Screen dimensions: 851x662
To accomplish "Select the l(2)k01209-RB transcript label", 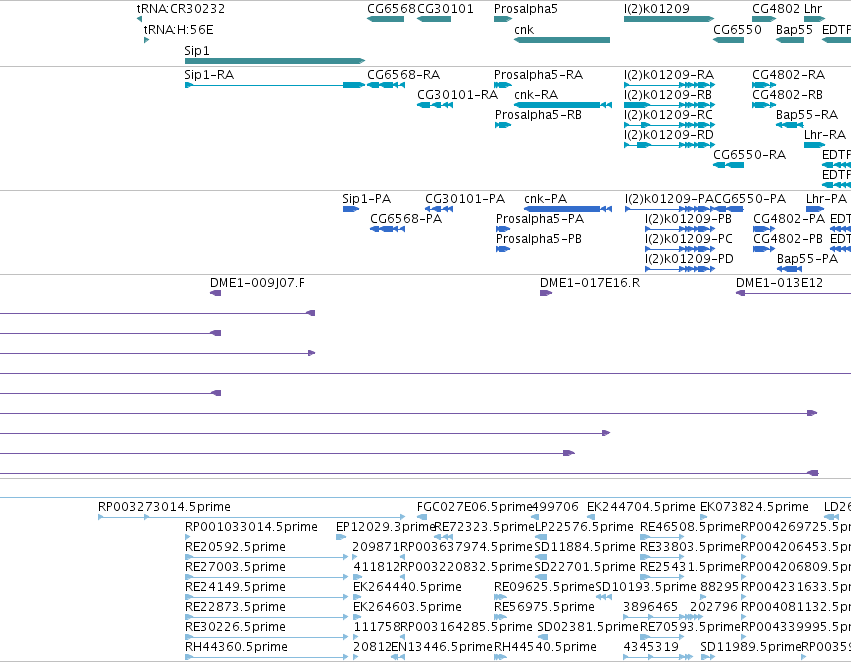I will pos(668,95).
